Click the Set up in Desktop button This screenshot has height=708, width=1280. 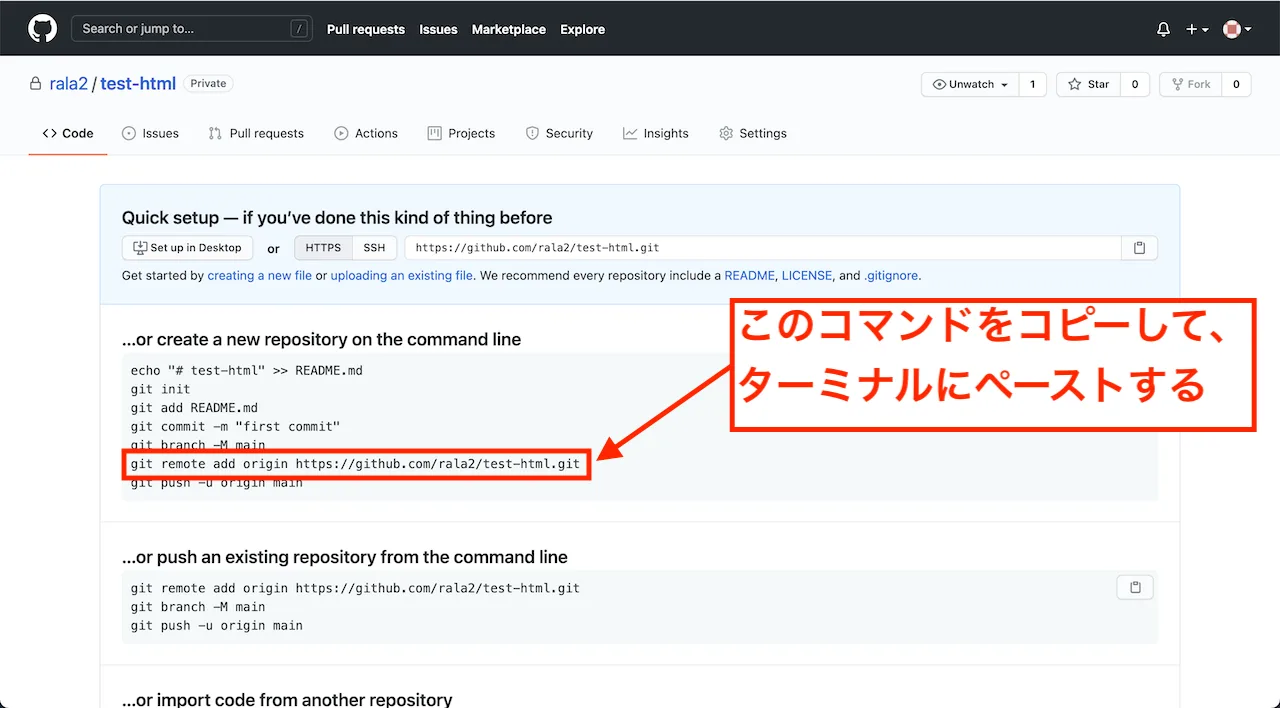click(187, 247)
